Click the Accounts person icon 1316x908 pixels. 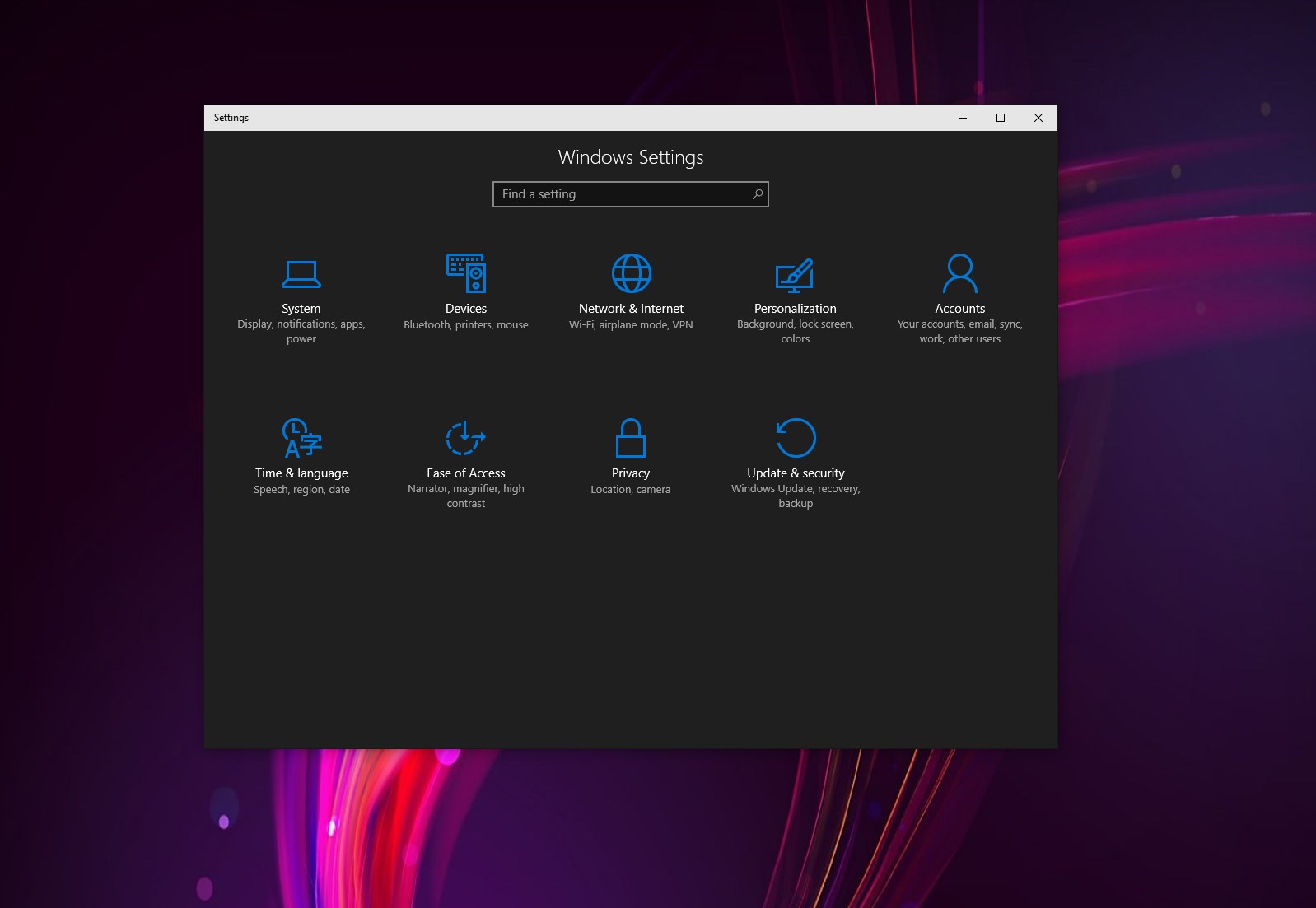point(959,273)
